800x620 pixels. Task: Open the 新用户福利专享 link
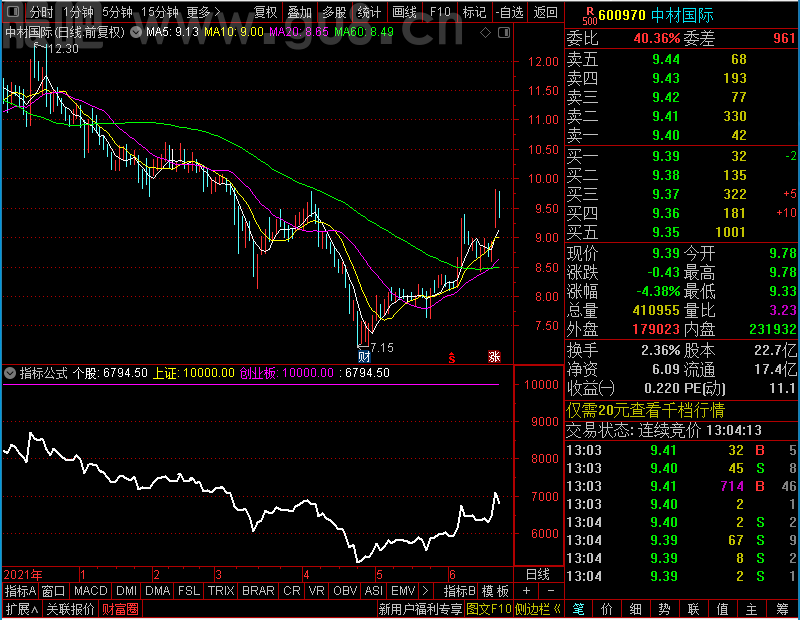click(x=420, y=609)
